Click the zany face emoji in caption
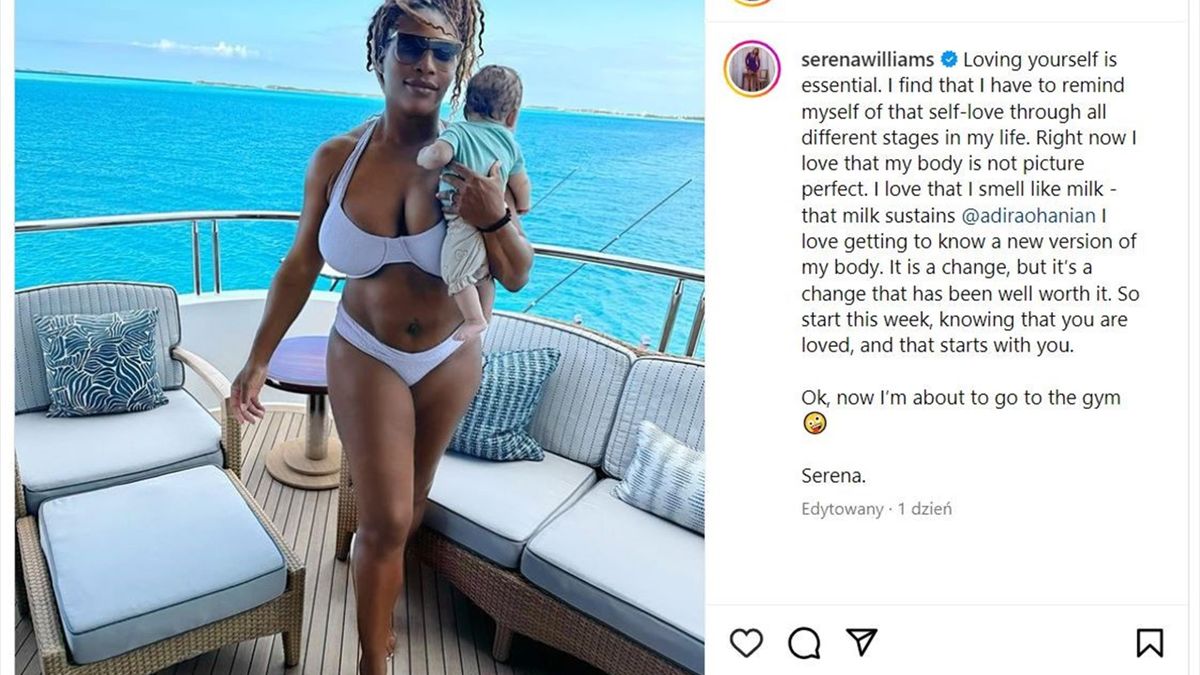Screen dimensions: 1200x675 pos(814,424)
